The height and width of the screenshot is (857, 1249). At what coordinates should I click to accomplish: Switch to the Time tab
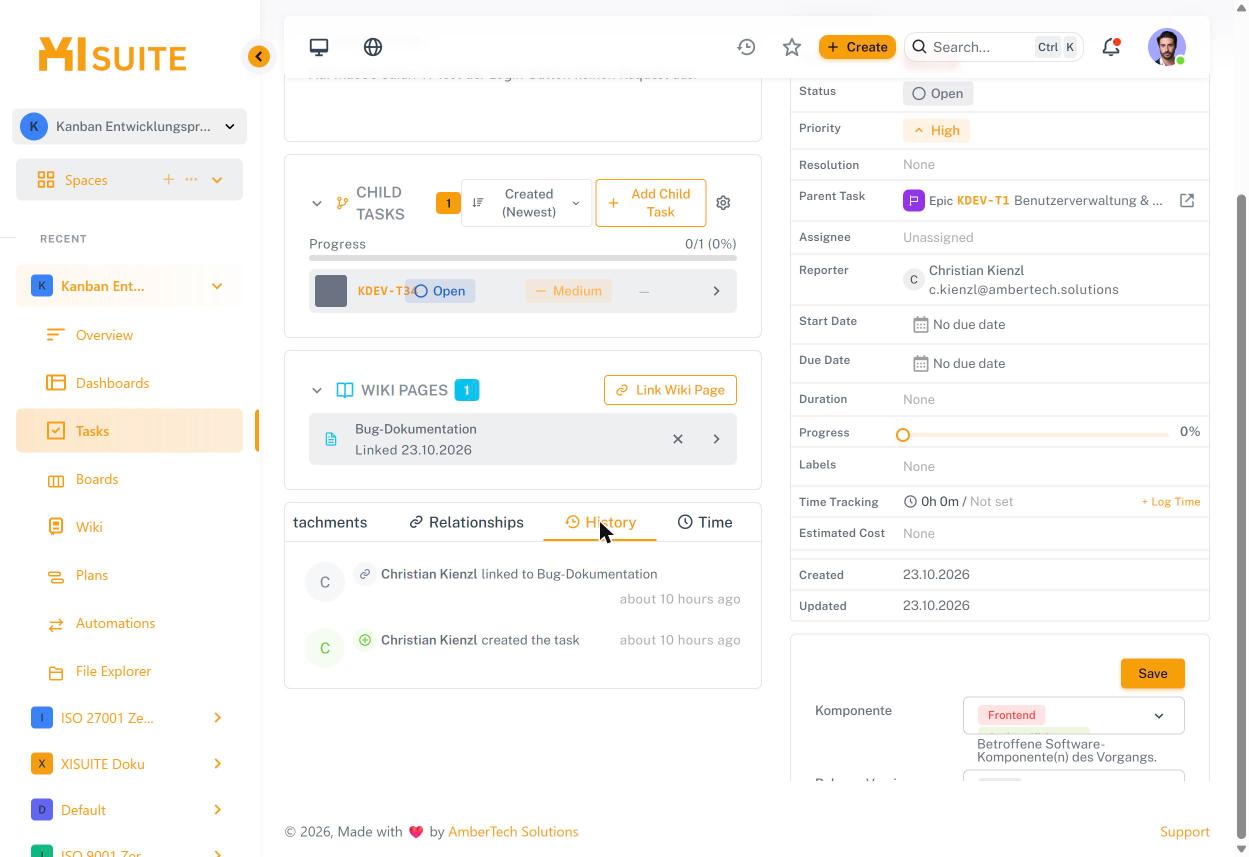tap(705, 522)
